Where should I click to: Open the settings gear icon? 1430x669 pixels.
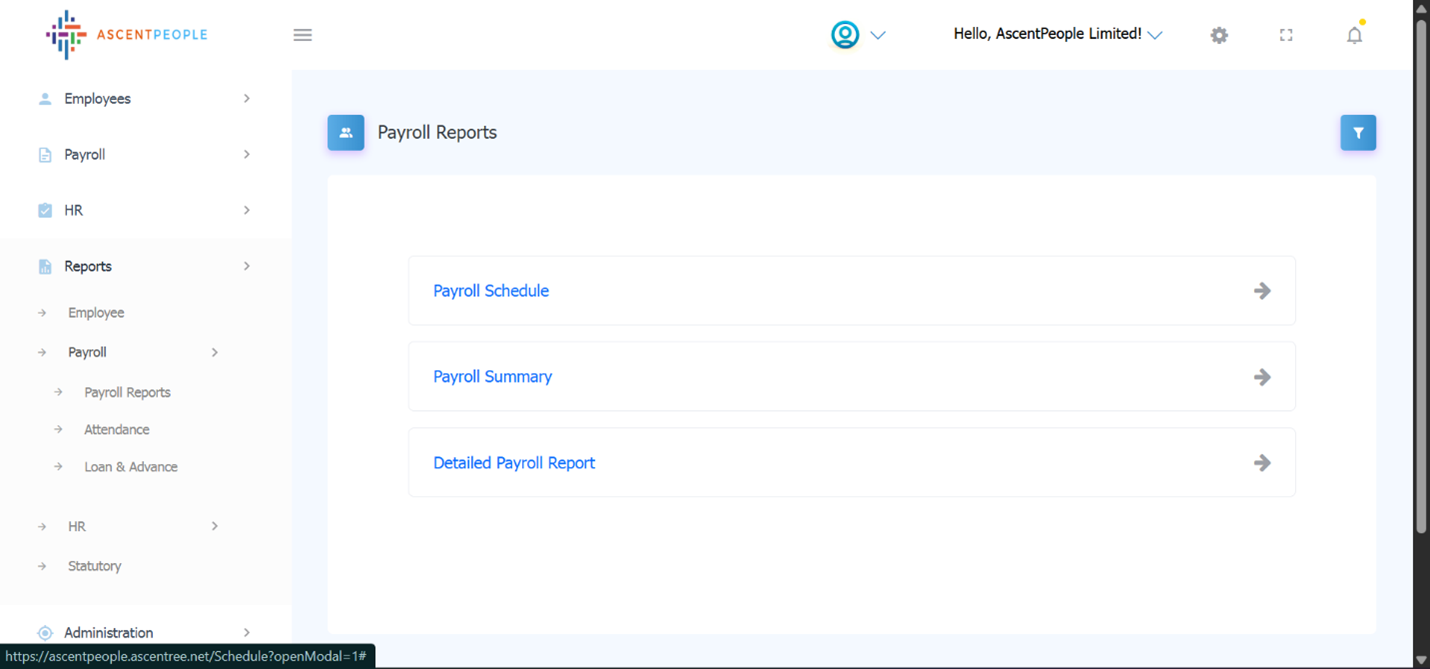coord(1219,35)
